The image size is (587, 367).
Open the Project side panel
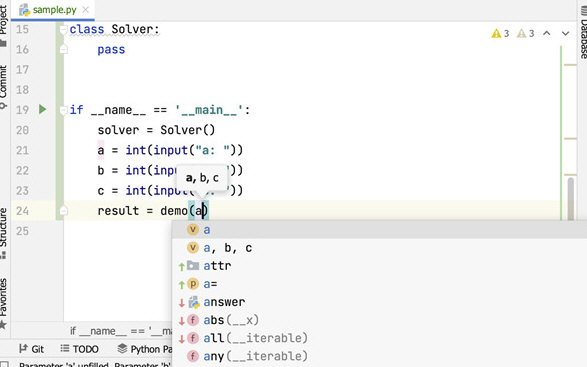tap(4, 25)
